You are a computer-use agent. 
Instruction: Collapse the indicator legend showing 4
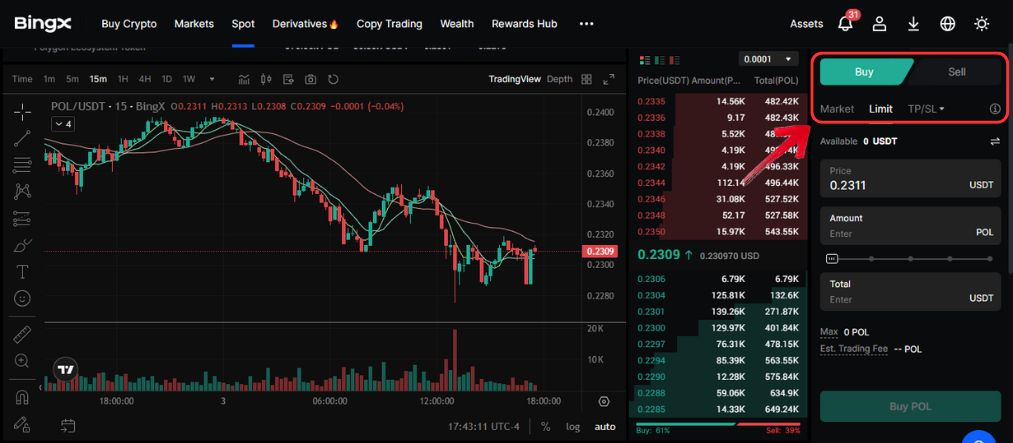pos(63,123)
